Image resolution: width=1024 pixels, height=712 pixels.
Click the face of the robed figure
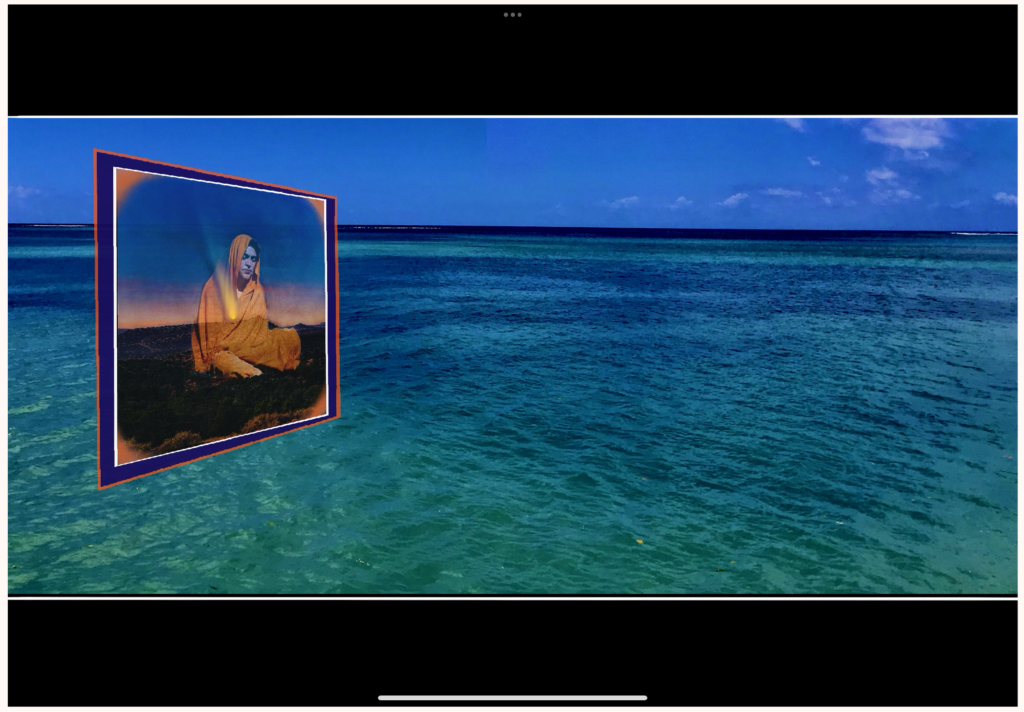pos(248,262)
